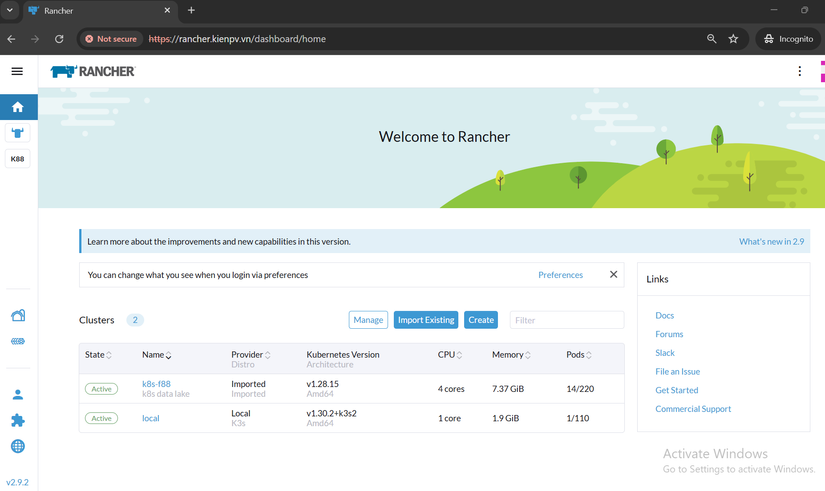The image size is (825, 491).
Task: Open What's new in 2.9 link
Action: (771, 242)
